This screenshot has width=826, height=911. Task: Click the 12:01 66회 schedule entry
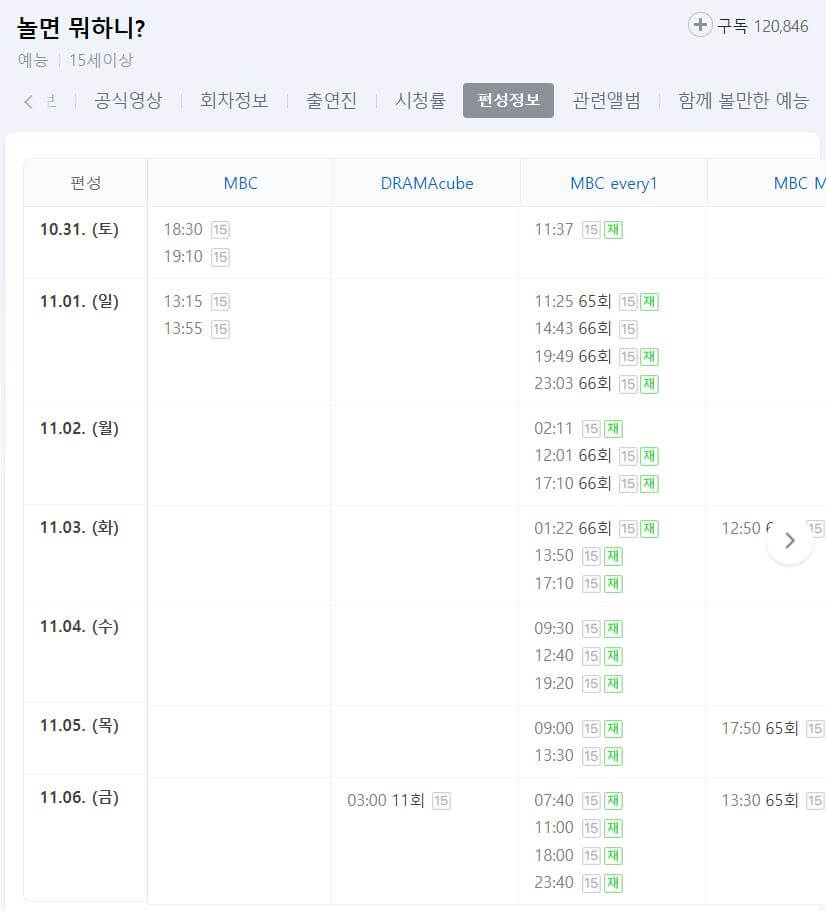[597, 456]
